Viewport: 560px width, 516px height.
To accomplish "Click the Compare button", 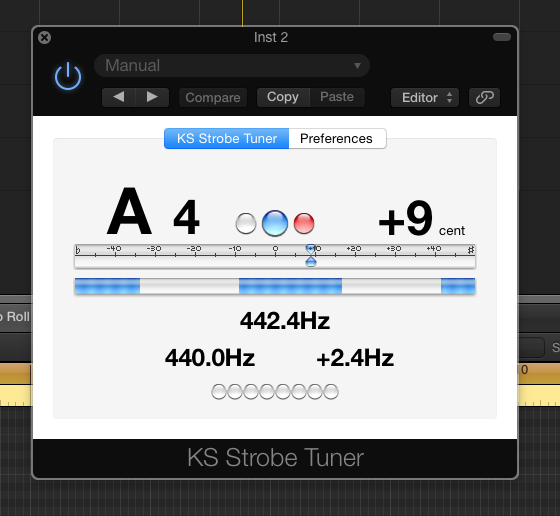I will pyautogui.click(x=213, y=97).
